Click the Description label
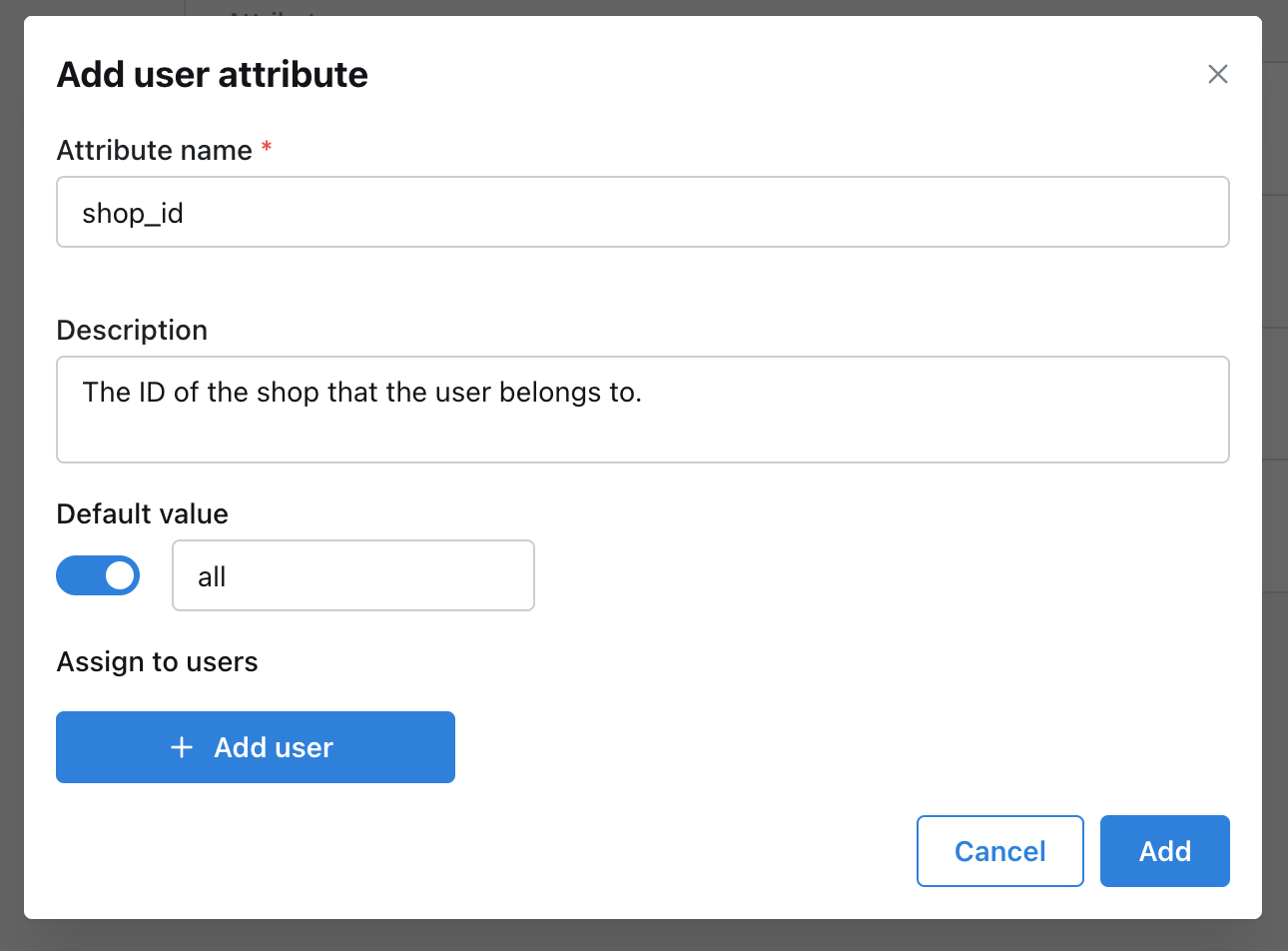This screenshot has height=951, width=1288. point(132,330)
